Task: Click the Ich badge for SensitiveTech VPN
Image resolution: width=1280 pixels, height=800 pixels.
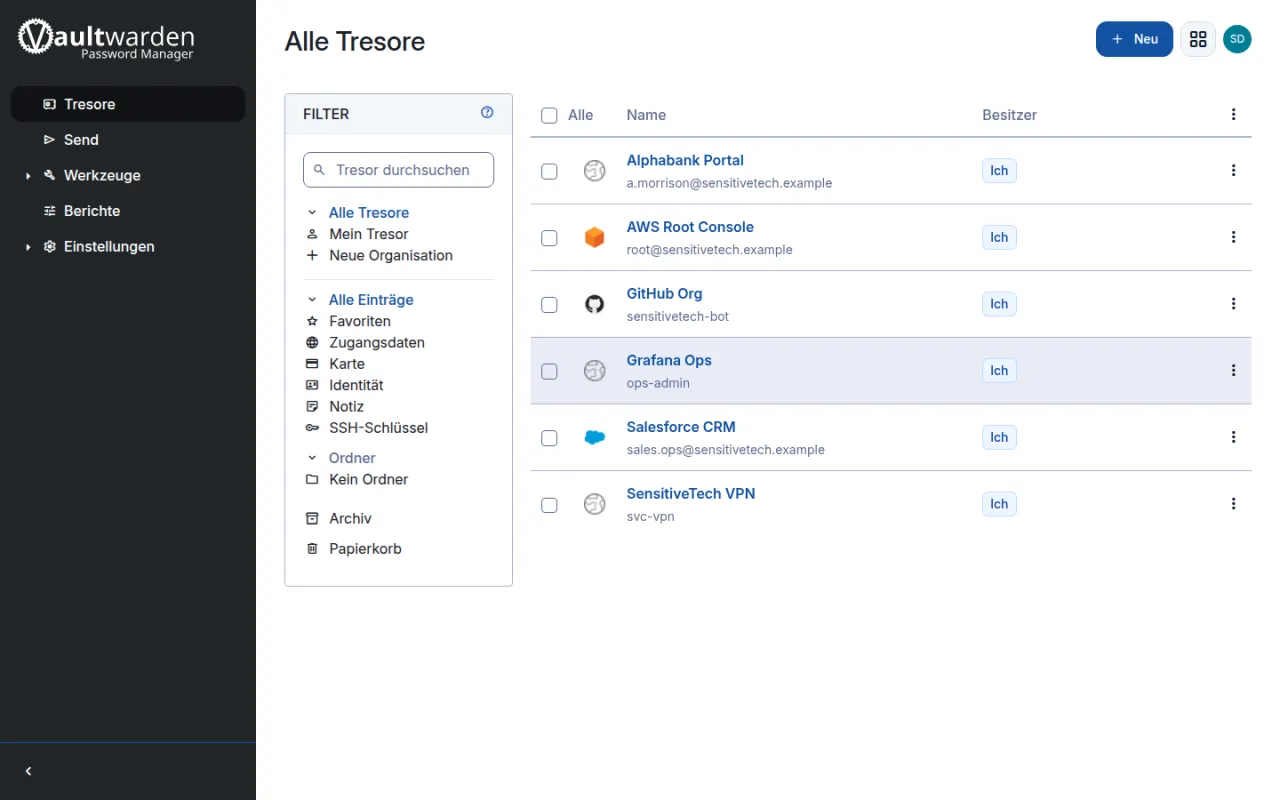Action: pyautogui.click(x=999, y=504)
